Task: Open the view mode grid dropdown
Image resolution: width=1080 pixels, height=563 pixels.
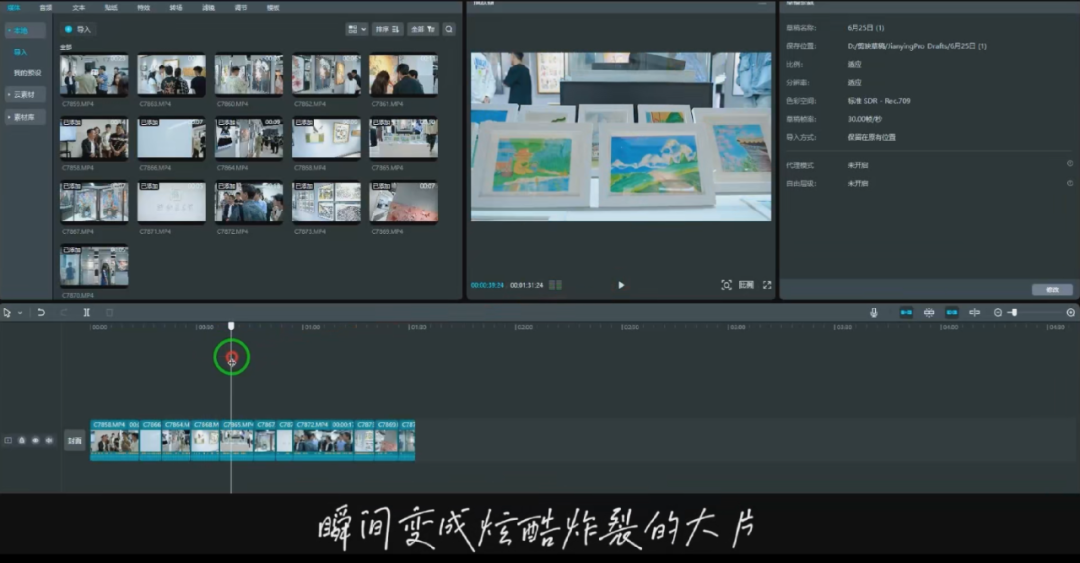Action: click(x=356, y=29)
